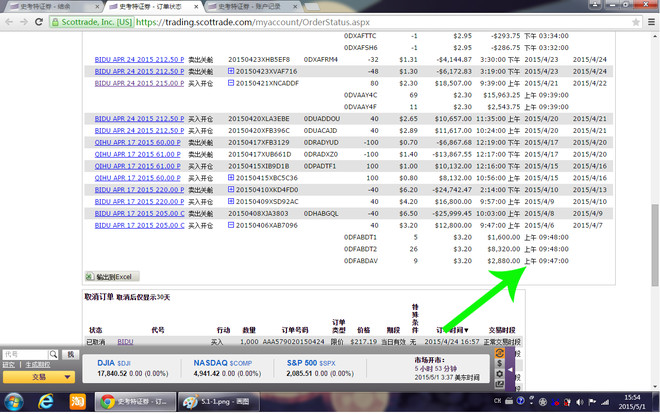This screenshot has height=414, width=660.
Task: Click the blue help question-mark tray icon
Action: (x=520, y=401)
